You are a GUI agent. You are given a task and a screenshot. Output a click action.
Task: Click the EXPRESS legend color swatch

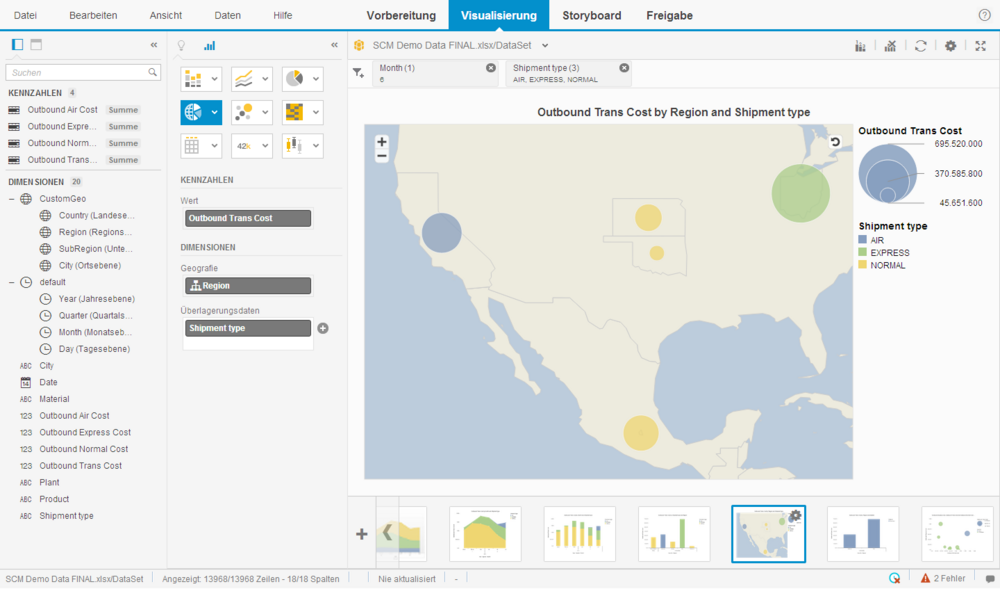click(863, 252)
